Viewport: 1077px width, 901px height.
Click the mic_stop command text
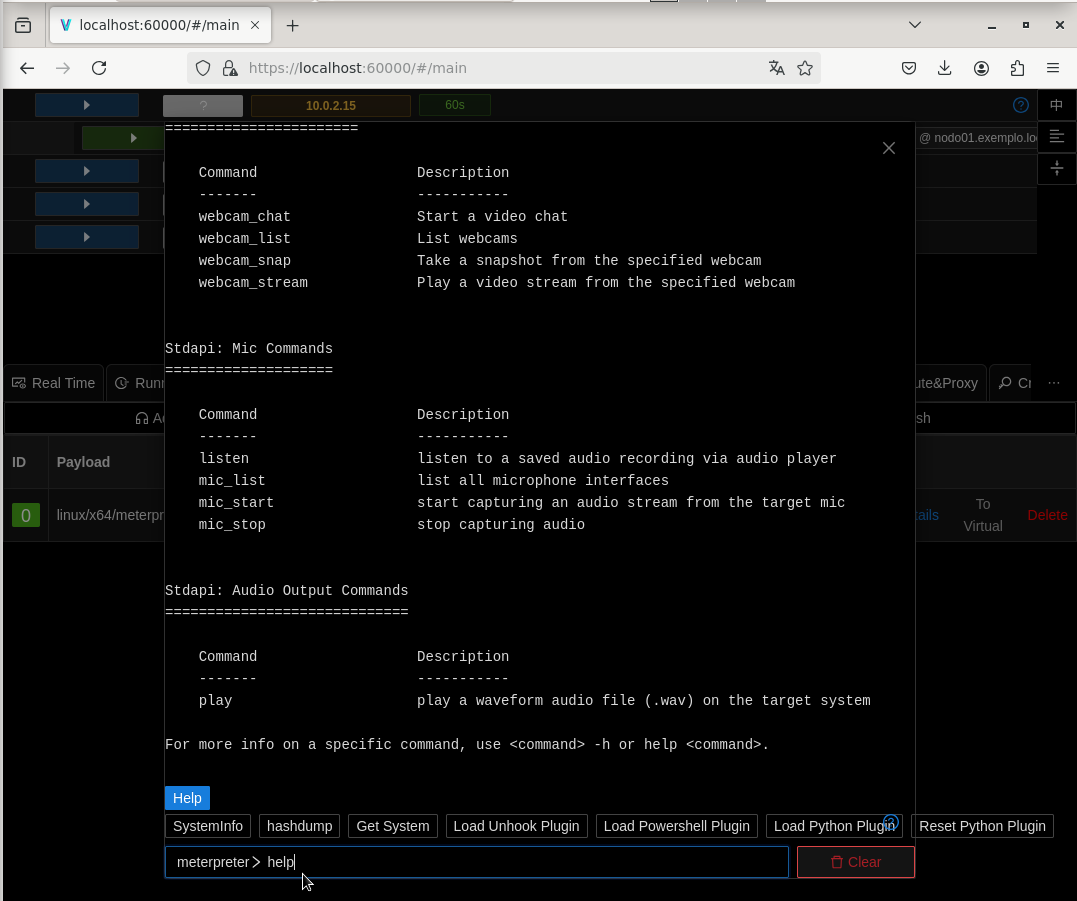click(x=231, y=524)
